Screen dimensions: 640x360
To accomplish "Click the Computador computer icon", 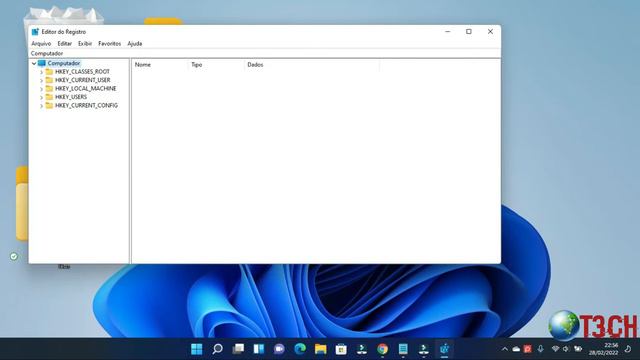I will 42,63.
